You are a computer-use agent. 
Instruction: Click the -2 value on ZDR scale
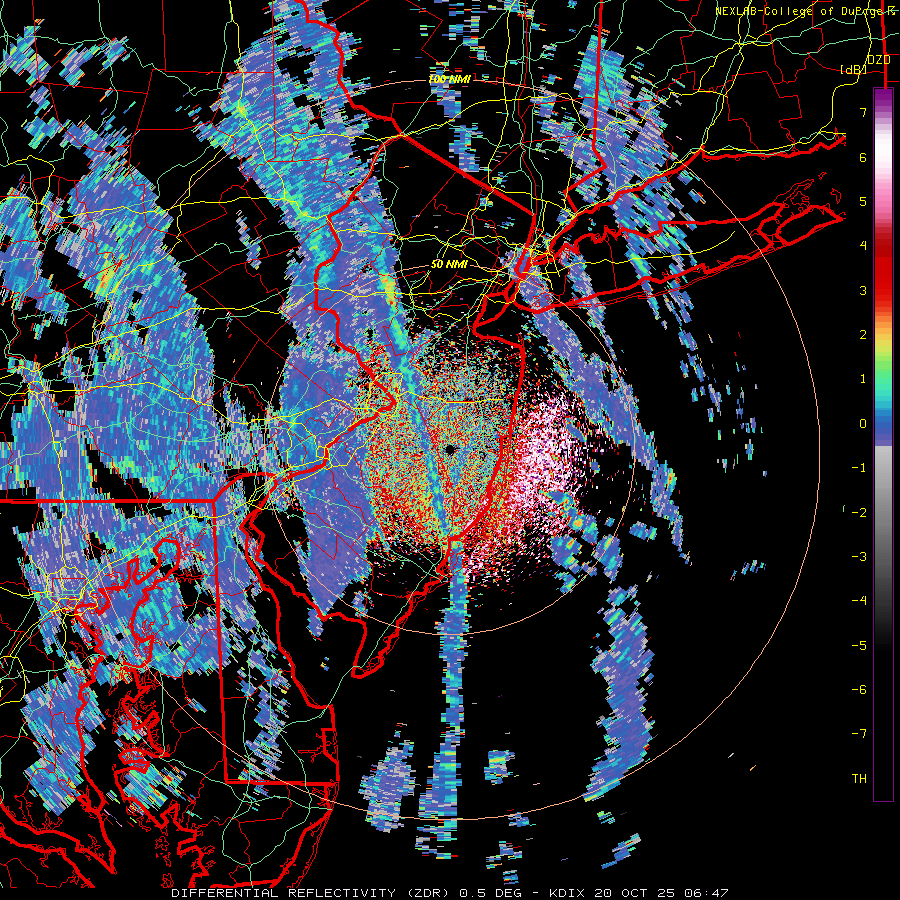coord(859,513)
